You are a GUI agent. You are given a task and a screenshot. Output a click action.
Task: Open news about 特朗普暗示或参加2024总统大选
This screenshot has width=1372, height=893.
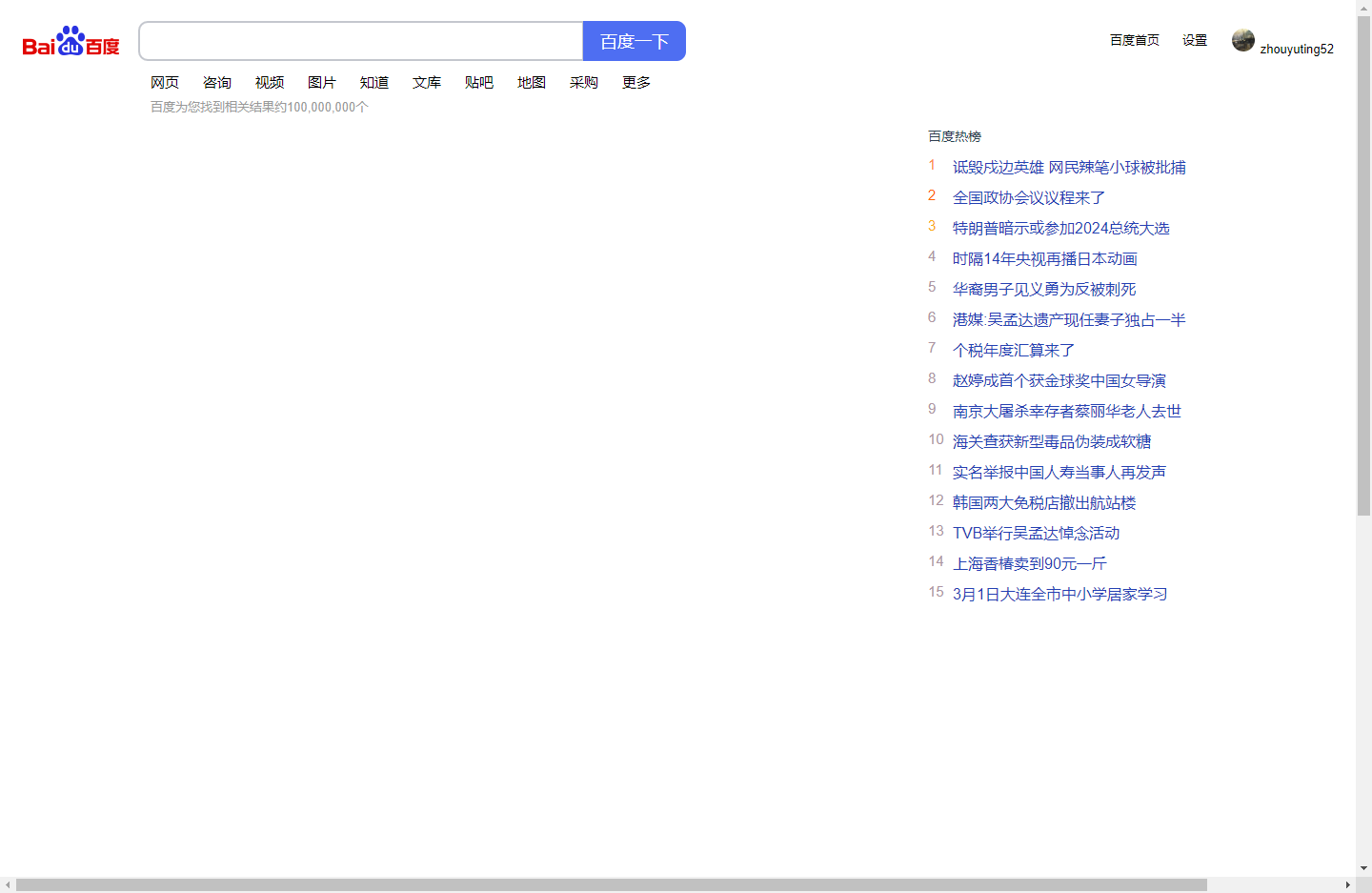(x=1061, y=228)
